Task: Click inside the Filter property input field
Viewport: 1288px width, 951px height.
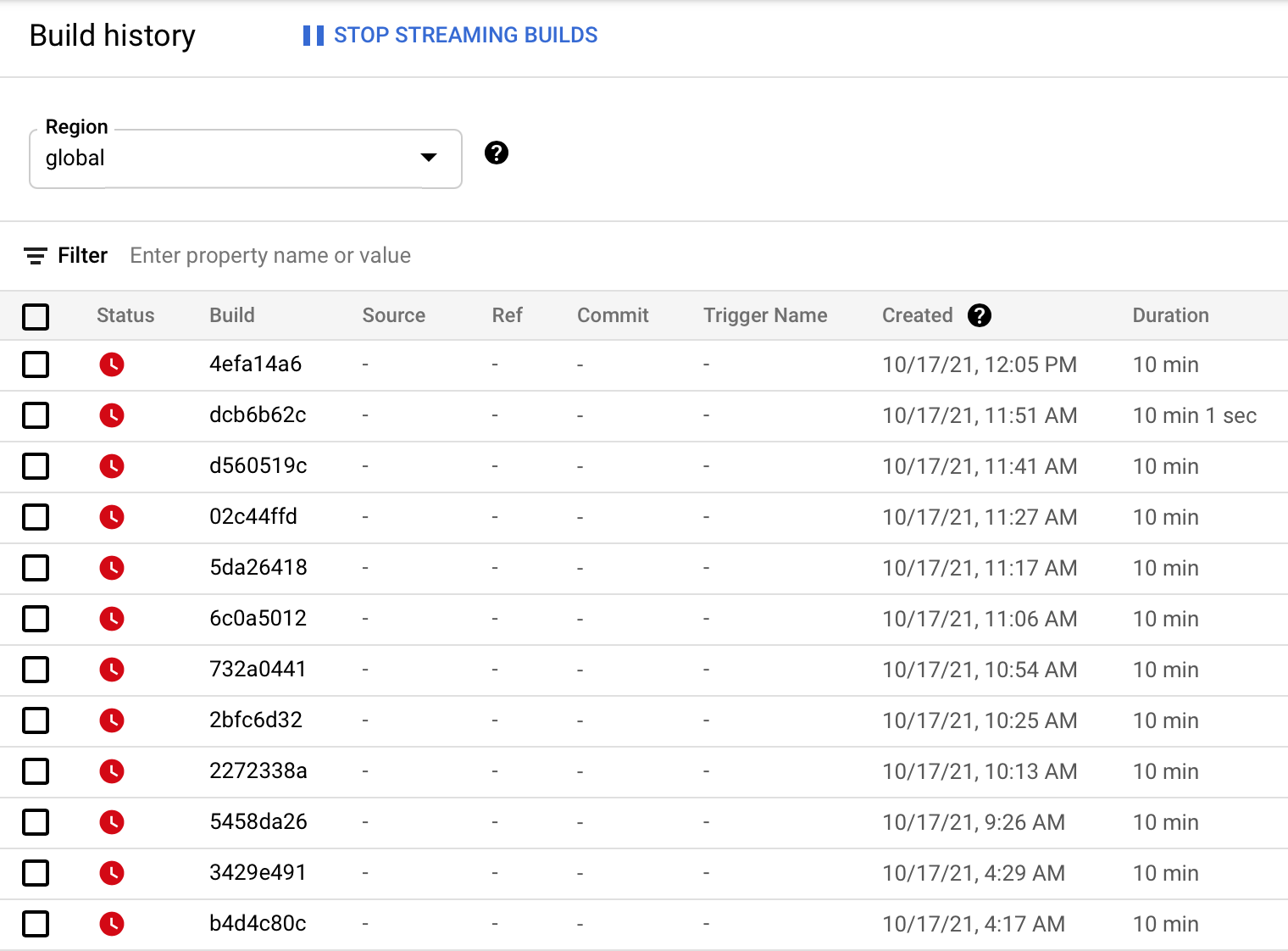Action: 269,255
